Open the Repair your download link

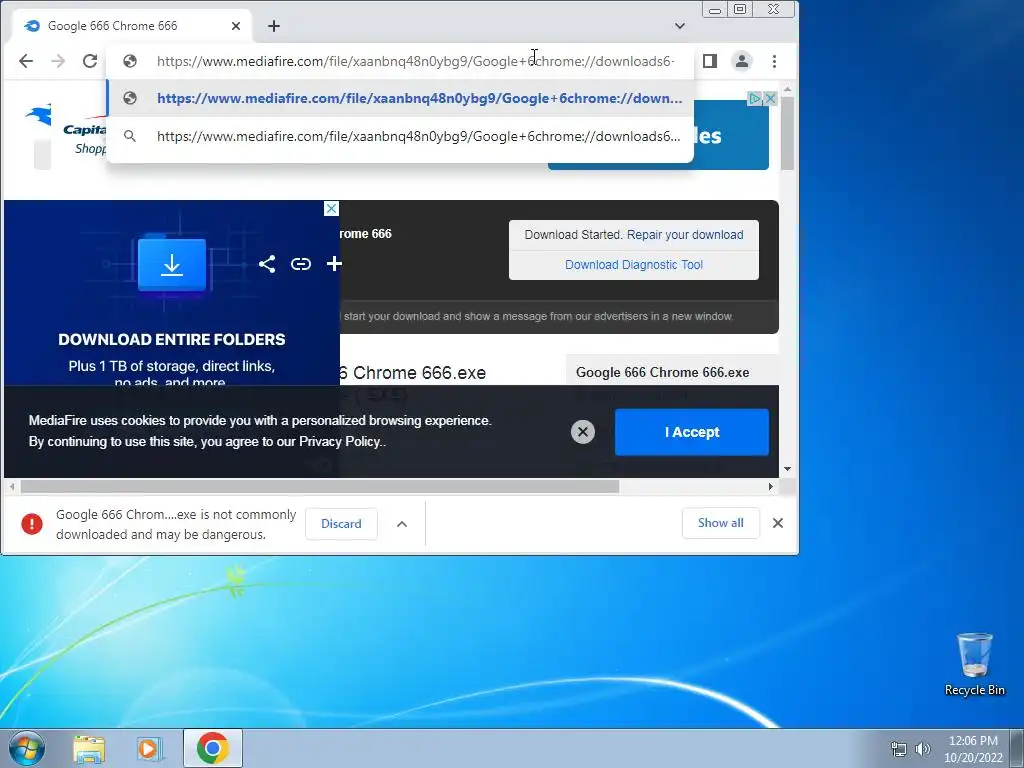click(684, 234)
